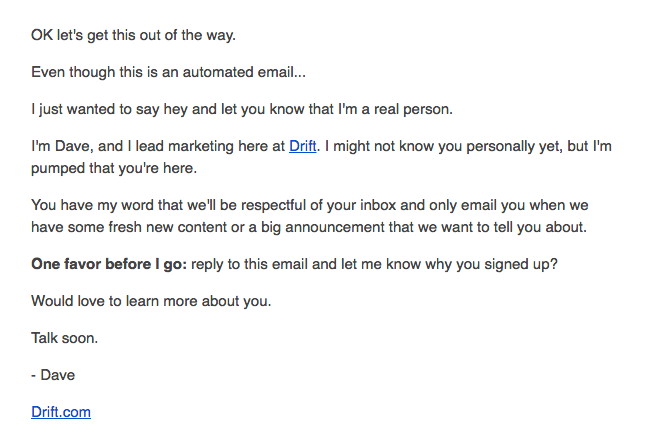Open the Drift.com signature link
This screenshot has width=666, height=437.
point(61,412)
